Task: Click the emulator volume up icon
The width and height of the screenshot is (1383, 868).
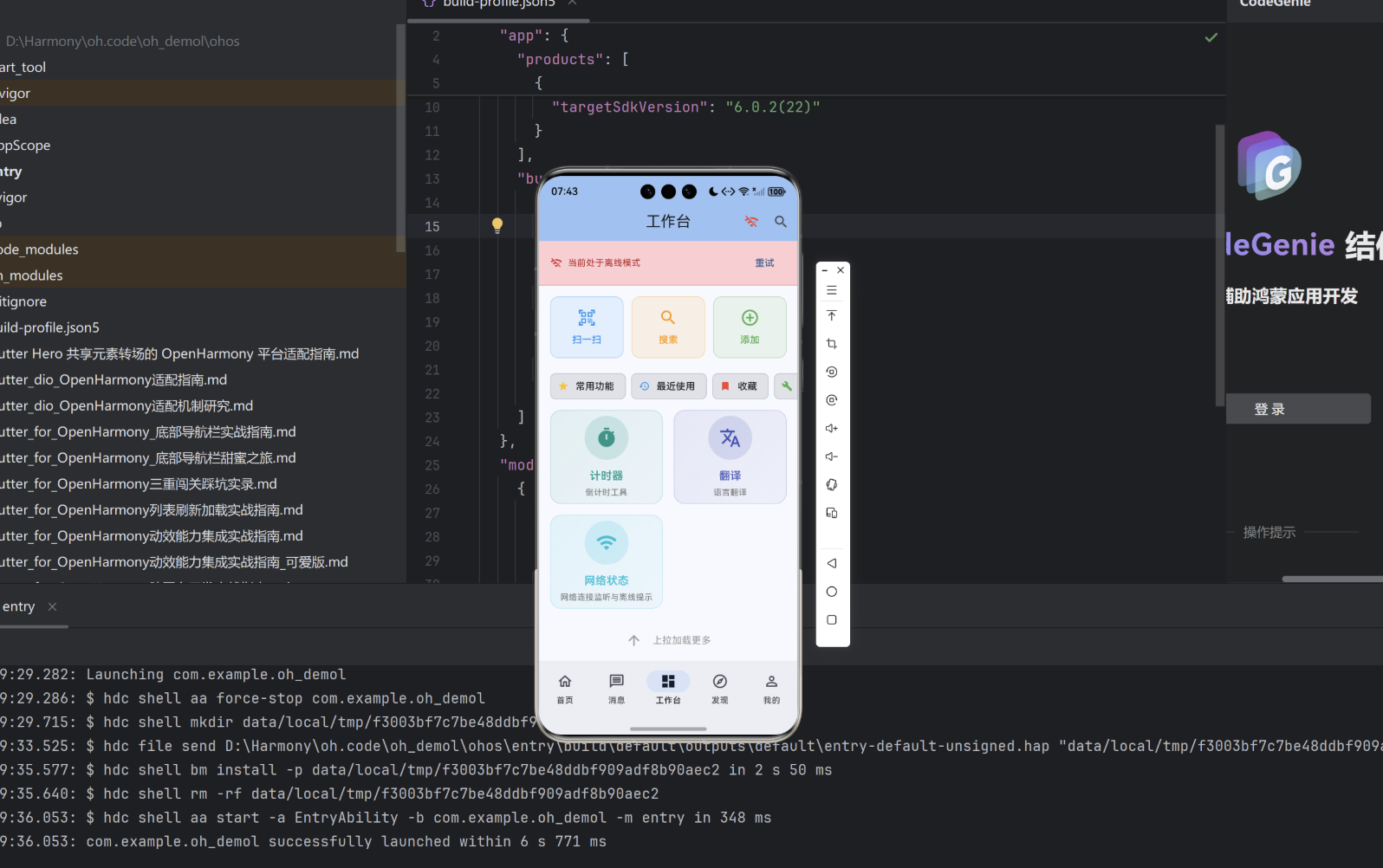Action: [x=832, y=428]
